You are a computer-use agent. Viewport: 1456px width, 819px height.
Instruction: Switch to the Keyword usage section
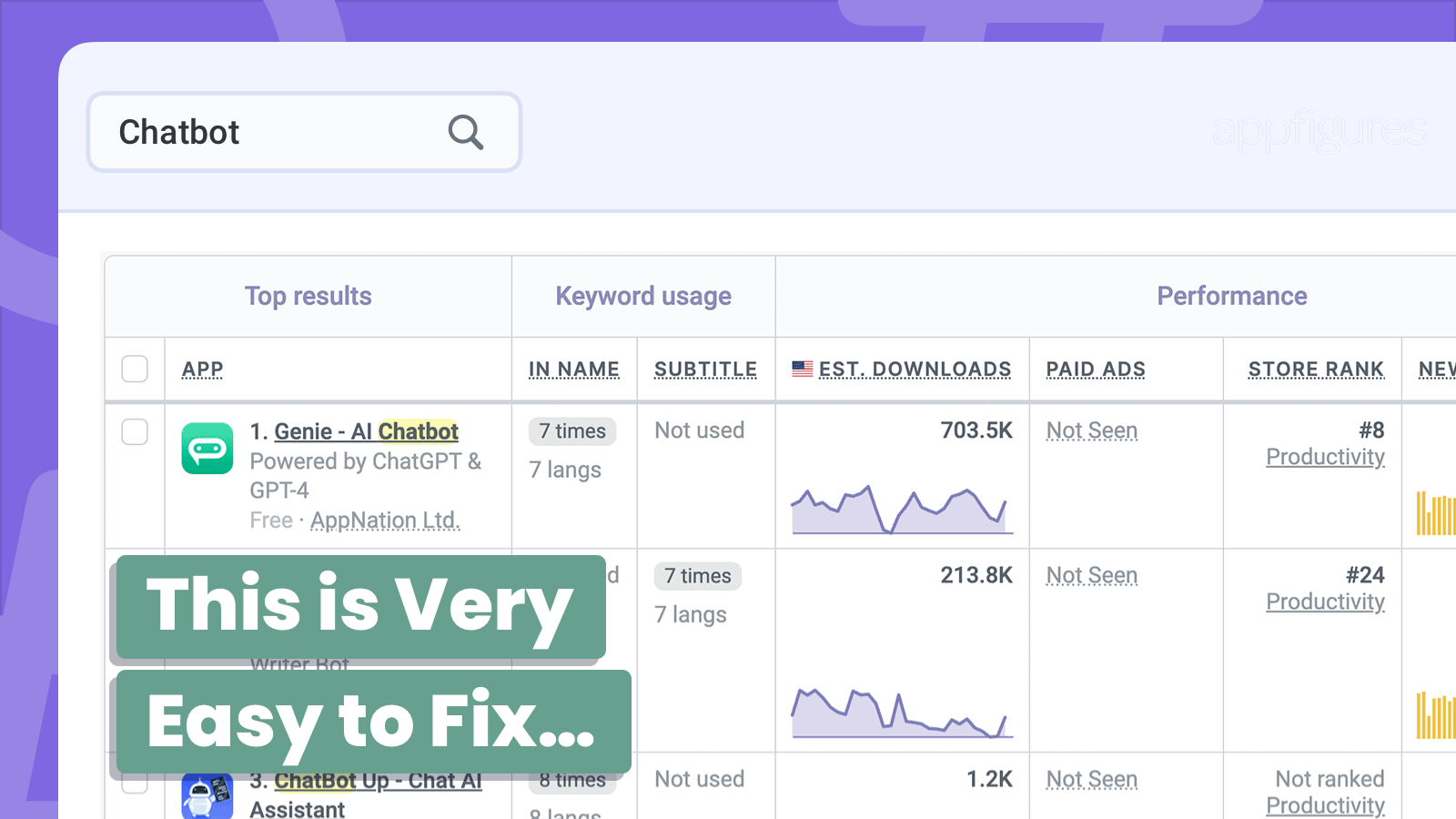[x=642, y=296]
